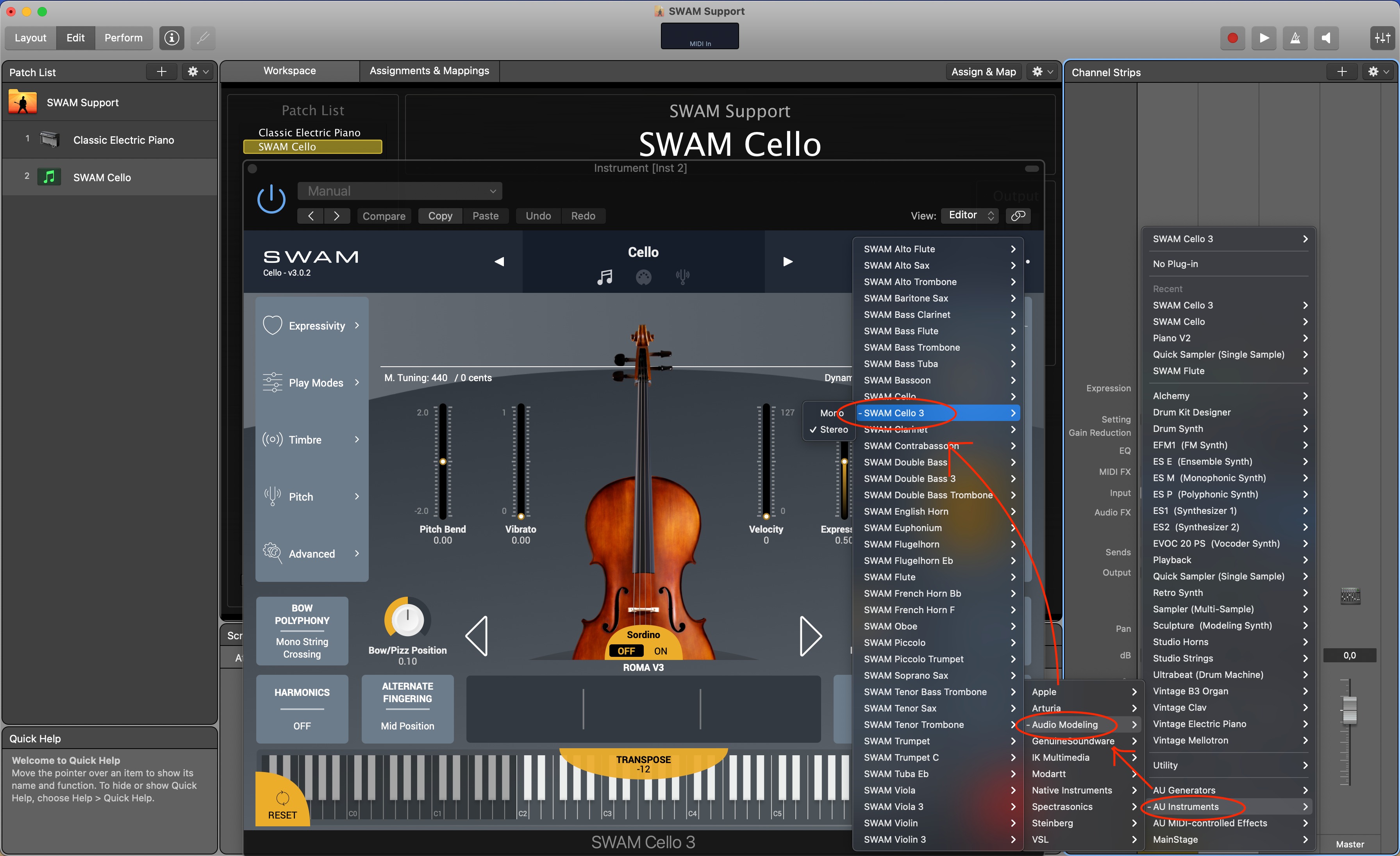Open the Workspace tab
The image size is (1400, 856).
point(289,71)
